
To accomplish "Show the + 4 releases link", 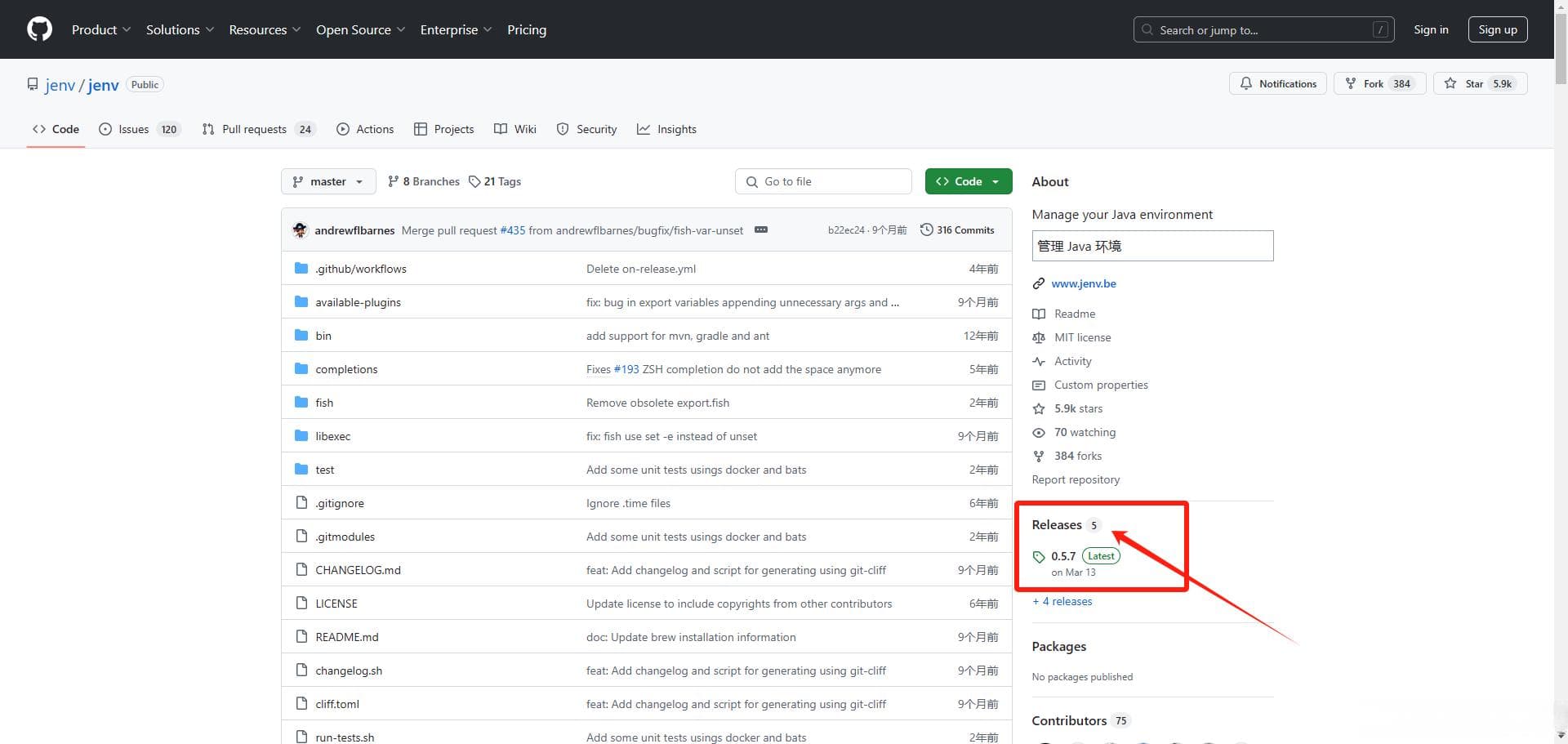I will coord(1062,601).
